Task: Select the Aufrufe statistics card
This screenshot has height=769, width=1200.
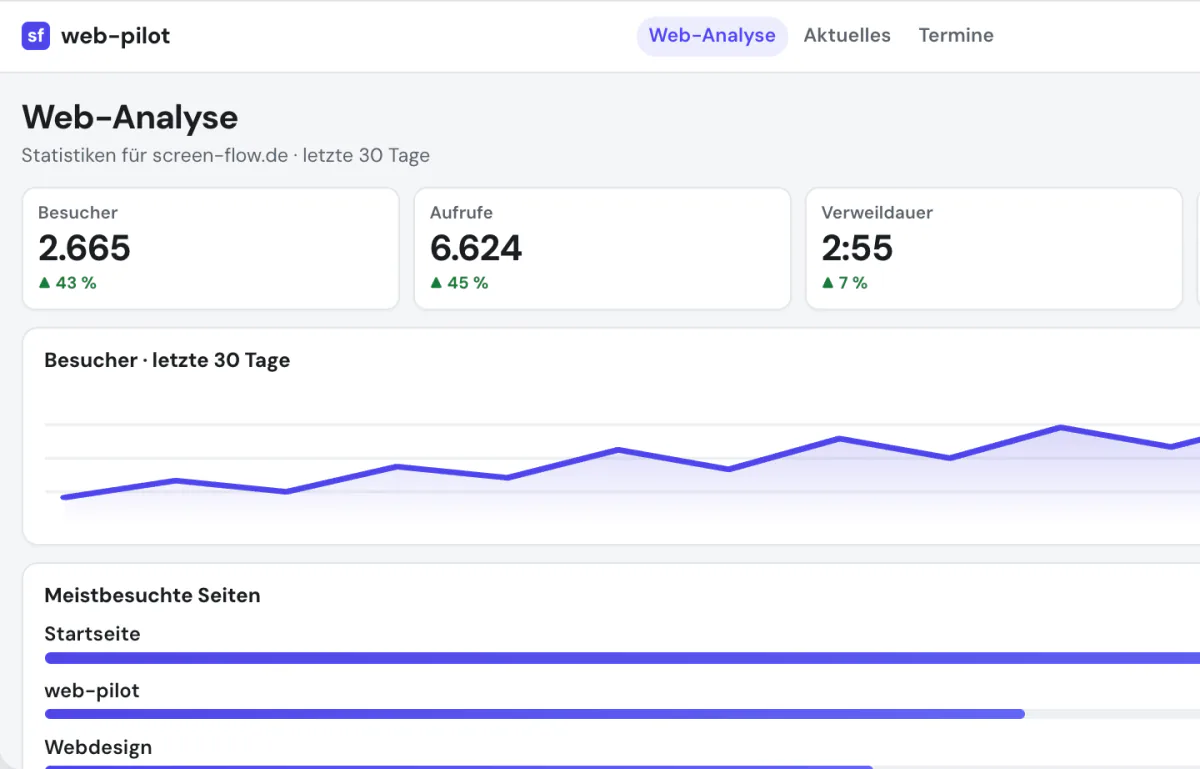Action: 602,249
